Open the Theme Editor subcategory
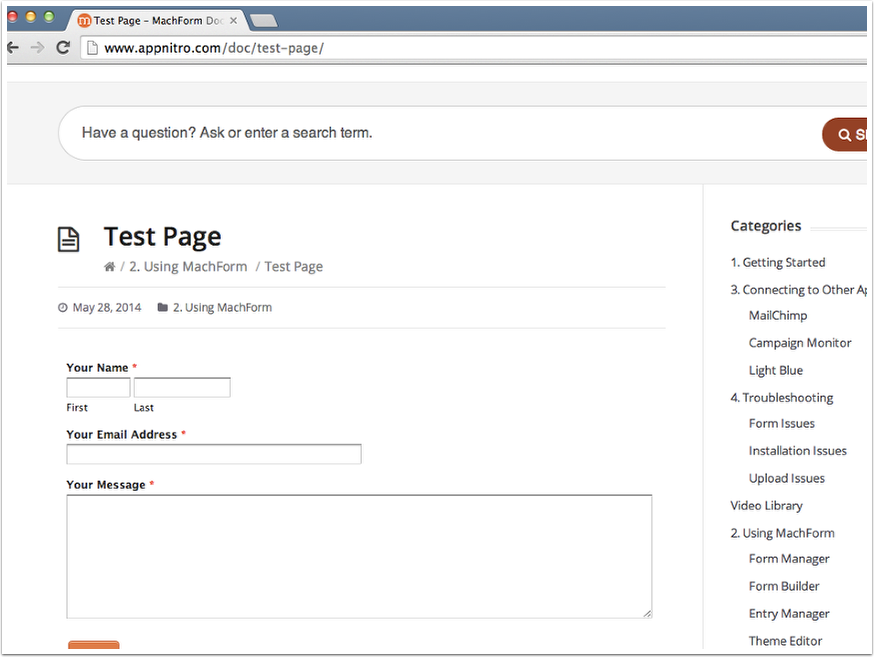The width and height of the screenshot is (874, 657). [785, 641]
